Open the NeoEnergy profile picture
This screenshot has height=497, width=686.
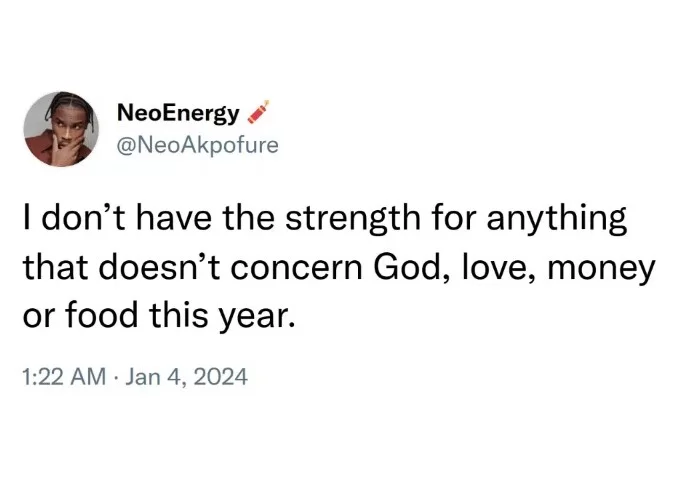61,129
